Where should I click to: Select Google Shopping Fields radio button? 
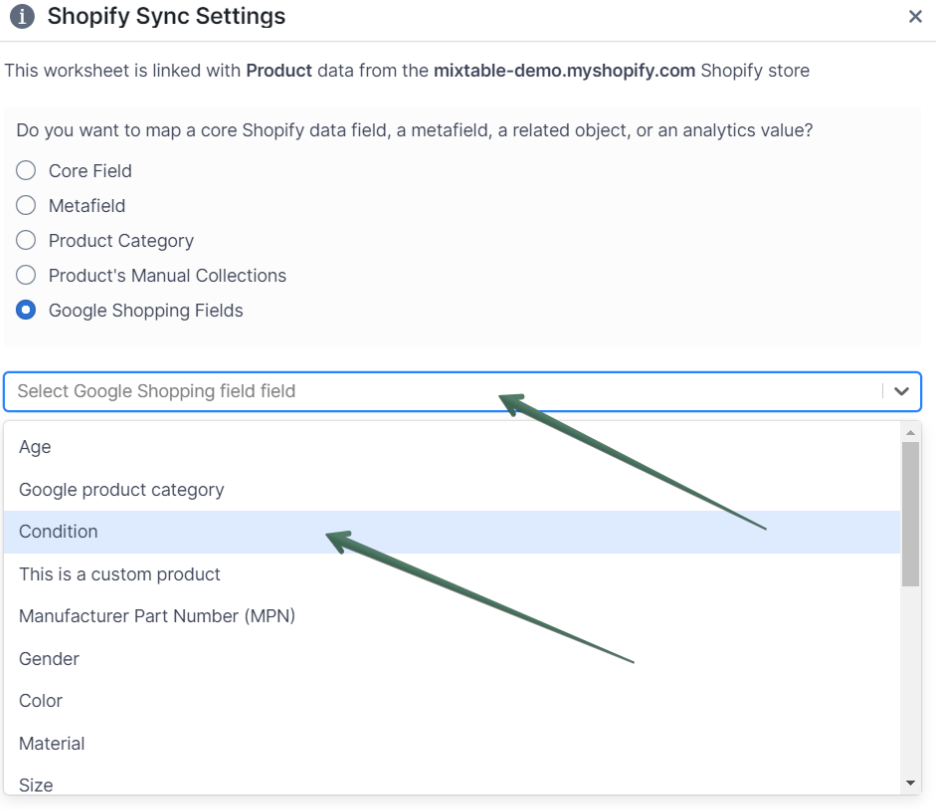[x=26, y=311]
